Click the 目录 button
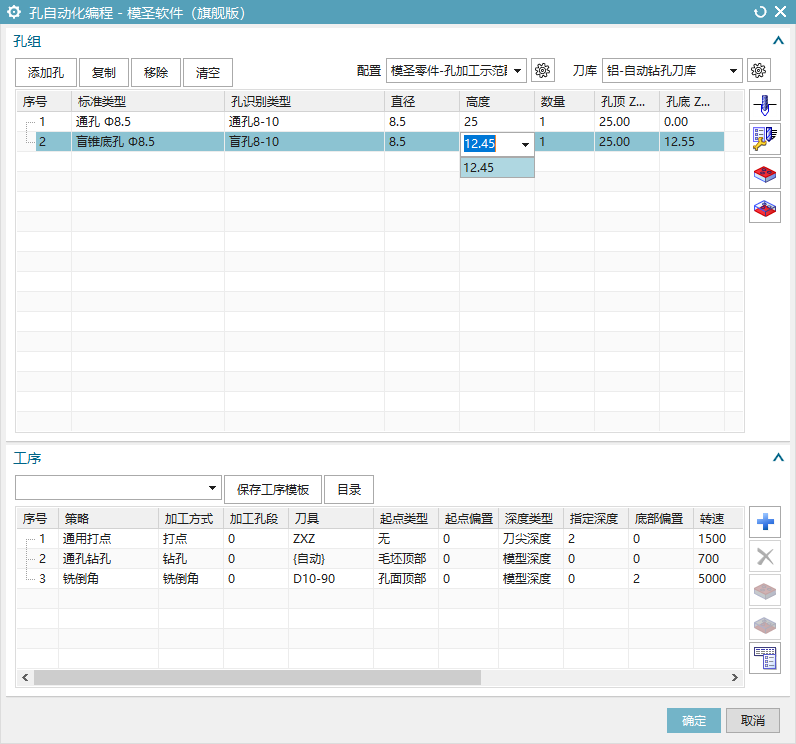Viewport: 796px width, 744px height. 349,489
